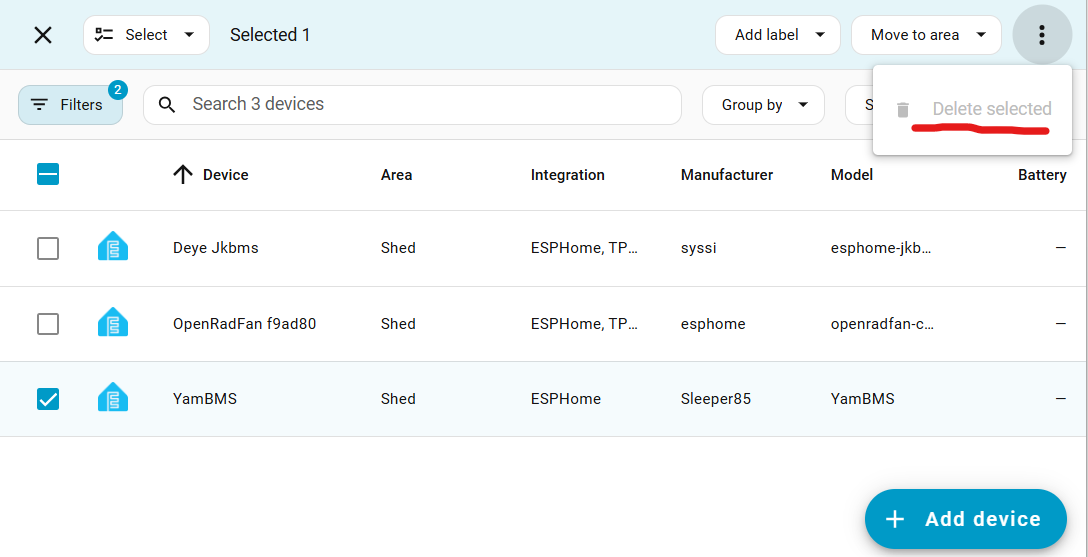Open the Filters panel button

pyautogui.click(x=70, y=105)
